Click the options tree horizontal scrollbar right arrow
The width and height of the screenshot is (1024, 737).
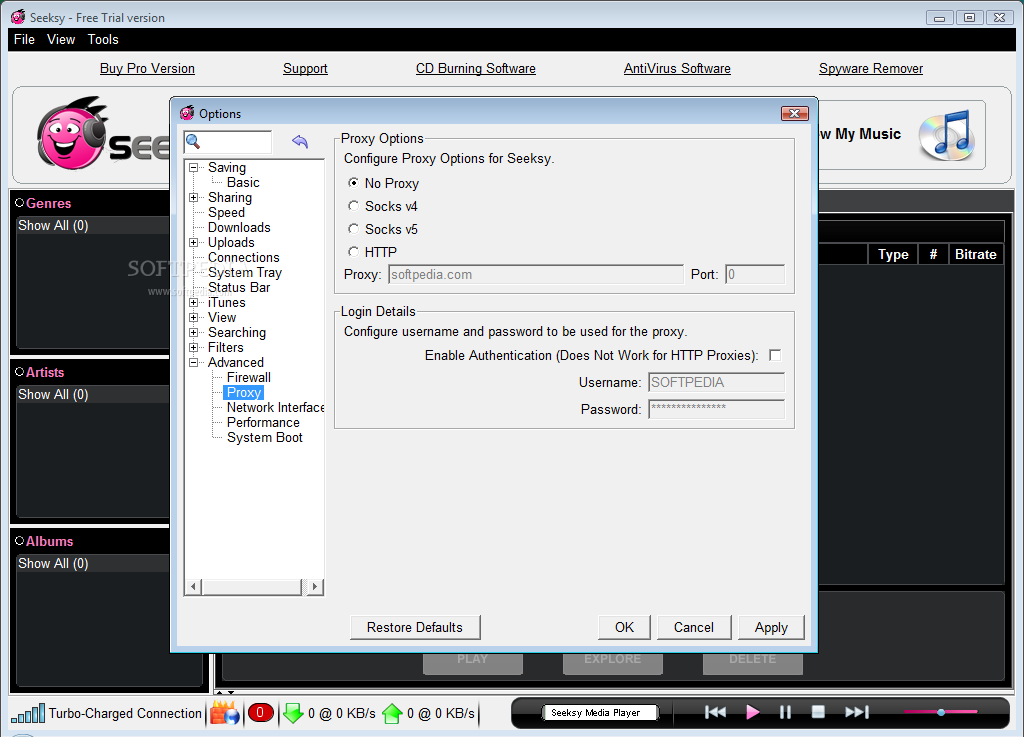(315, 586)
